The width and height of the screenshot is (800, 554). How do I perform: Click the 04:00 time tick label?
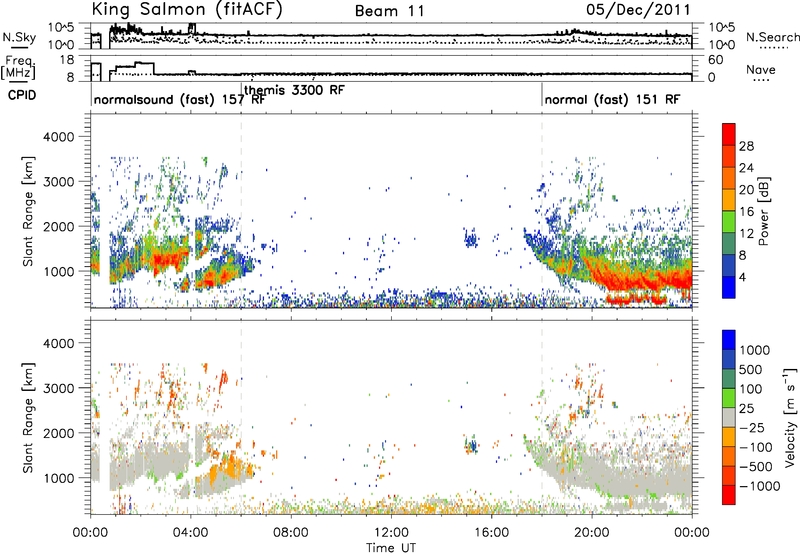click(x=191, y=532)
